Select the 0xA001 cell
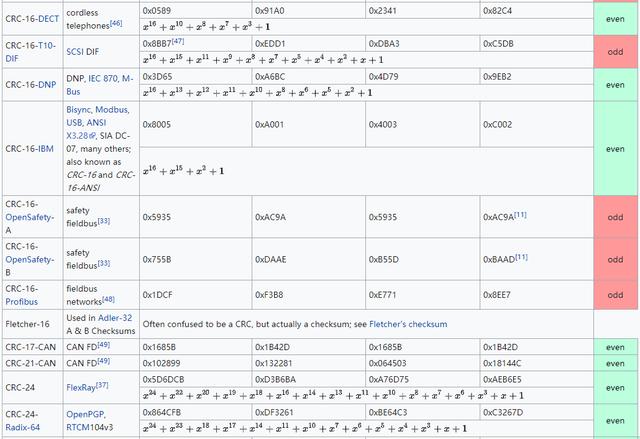Screen dimensions: 640x439 coord(309,124)
